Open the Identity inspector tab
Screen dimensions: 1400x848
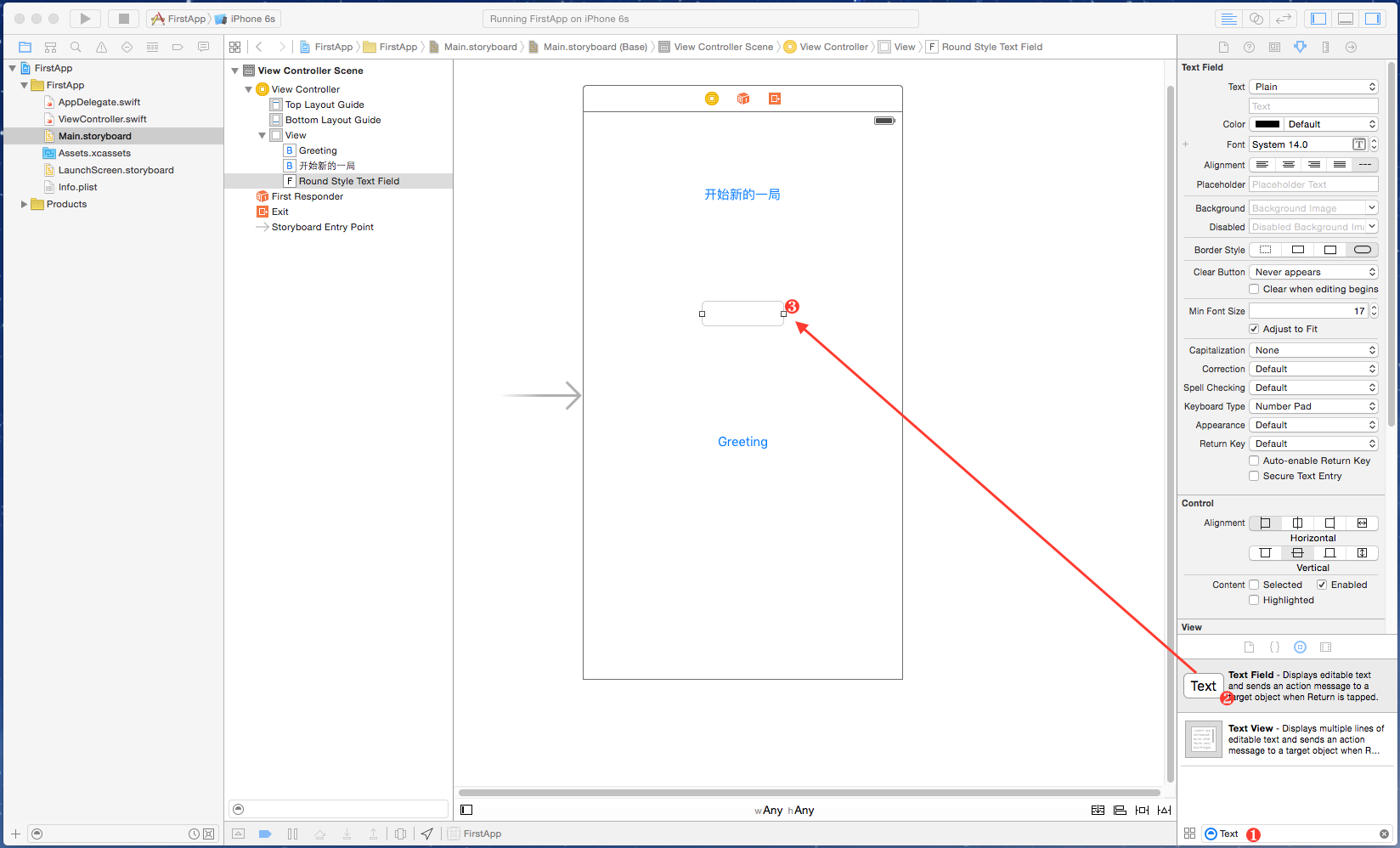point(1274,48)
